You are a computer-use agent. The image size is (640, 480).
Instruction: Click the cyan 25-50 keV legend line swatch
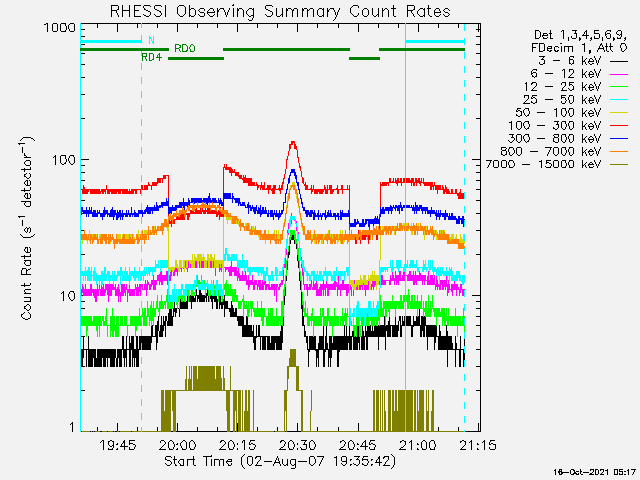(619, 100)
